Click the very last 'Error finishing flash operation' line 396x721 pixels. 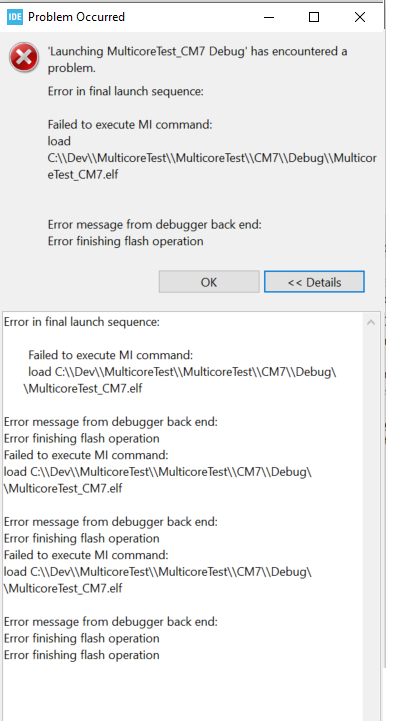tap(82, 655)
